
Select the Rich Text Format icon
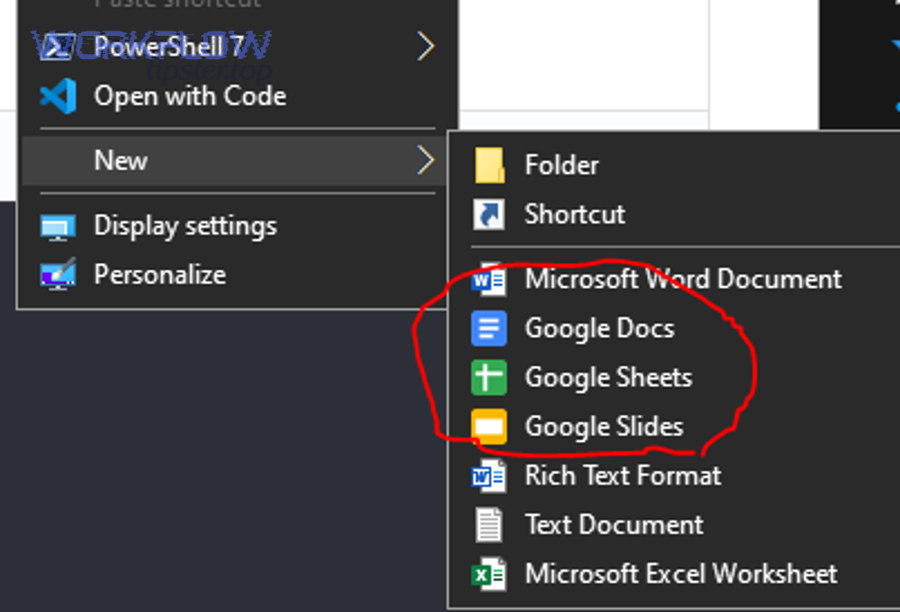pyautogui.click(x=489, y=476)
